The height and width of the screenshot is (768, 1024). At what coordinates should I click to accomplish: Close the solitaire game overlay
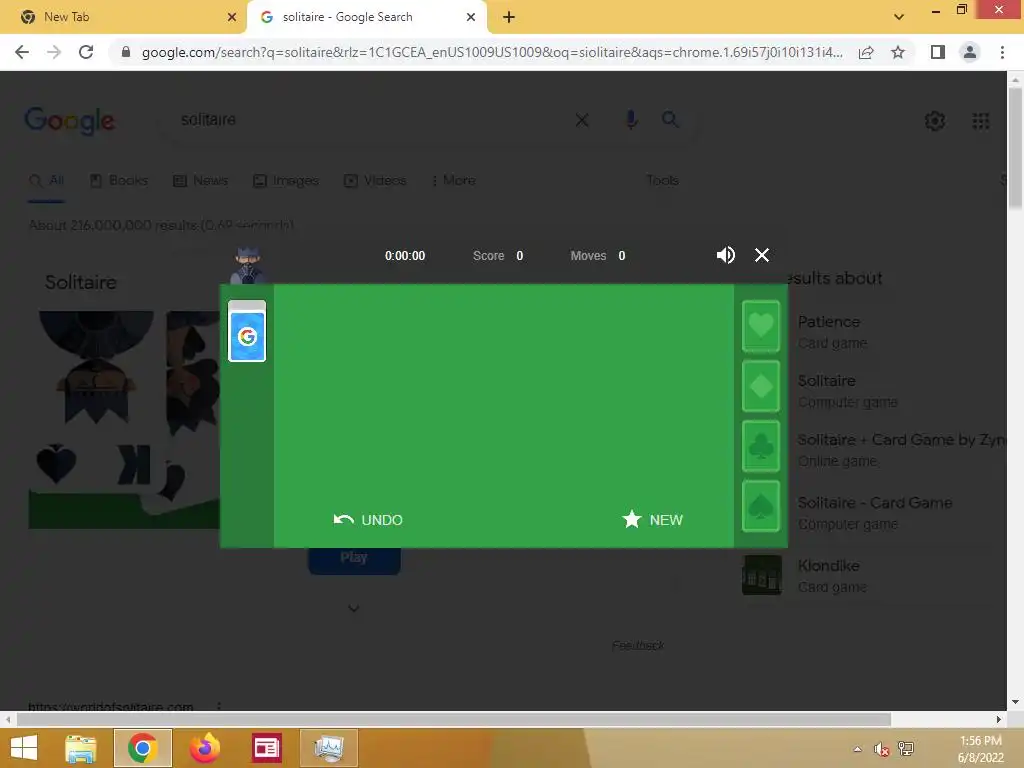click(x=761, y=255)
